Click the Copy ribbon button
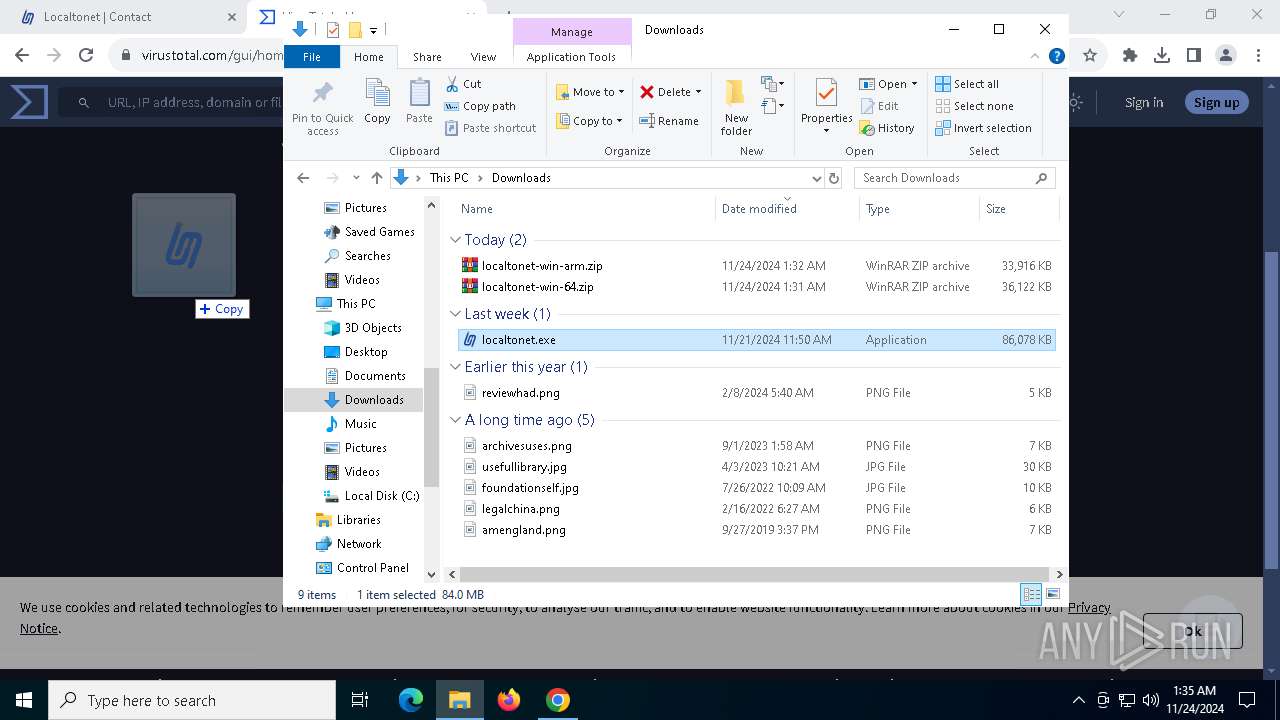Screen dimensions: 1280x720 [377, 102]
